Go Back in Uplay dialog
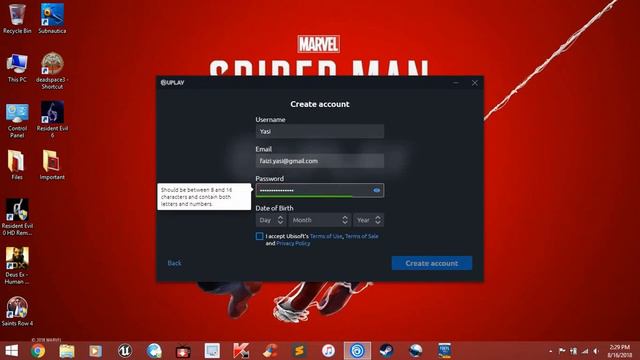Image resolution: width=640 pixels, height=360 pixels. (x=174, y=263)
